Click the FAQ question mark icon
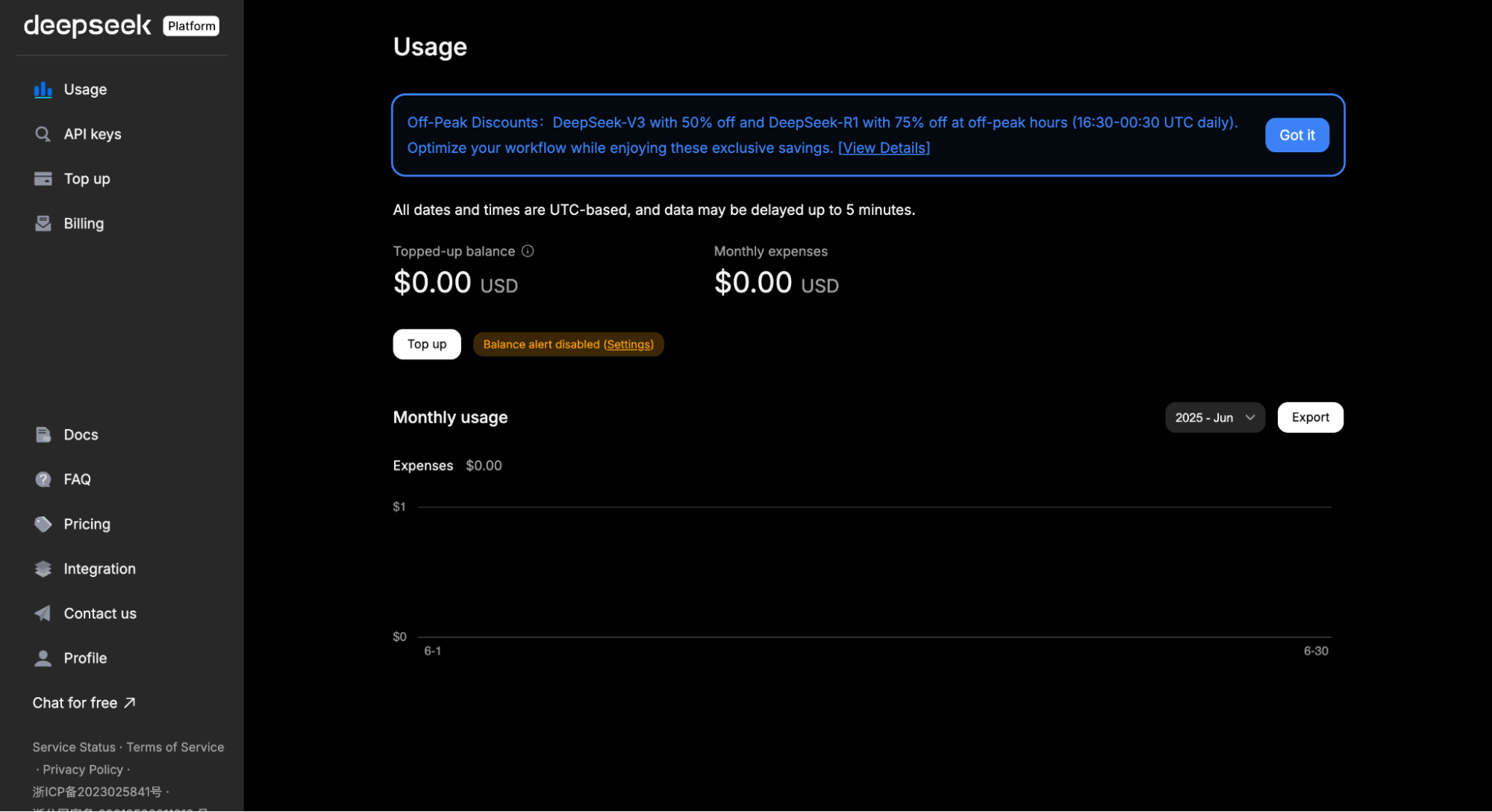1492x812 pixels. (x=43, y=479)
